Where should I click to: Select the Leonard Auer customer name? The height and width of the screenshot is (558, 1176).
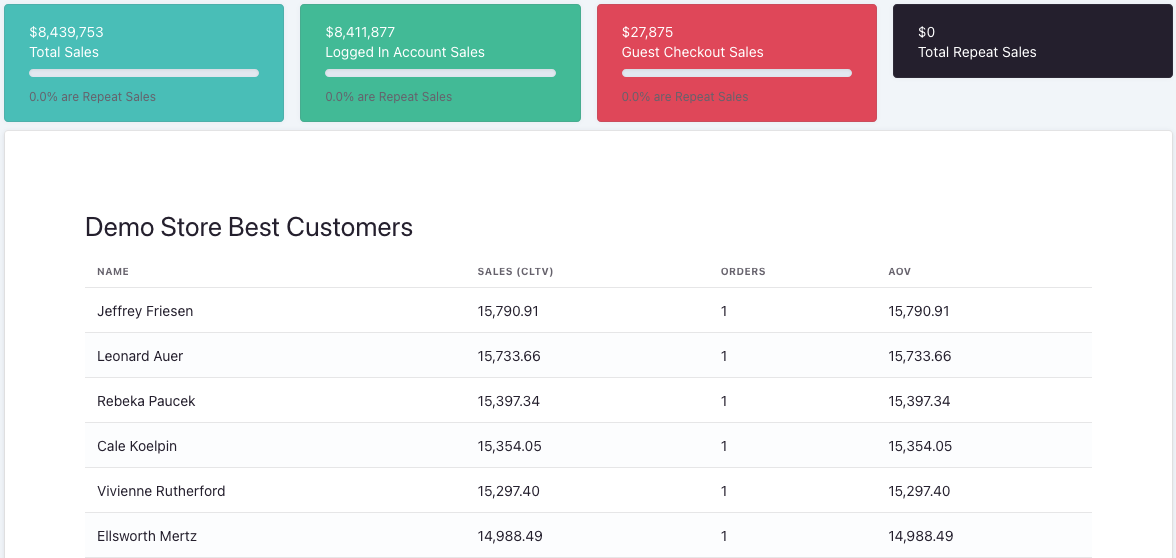(140, 356)
